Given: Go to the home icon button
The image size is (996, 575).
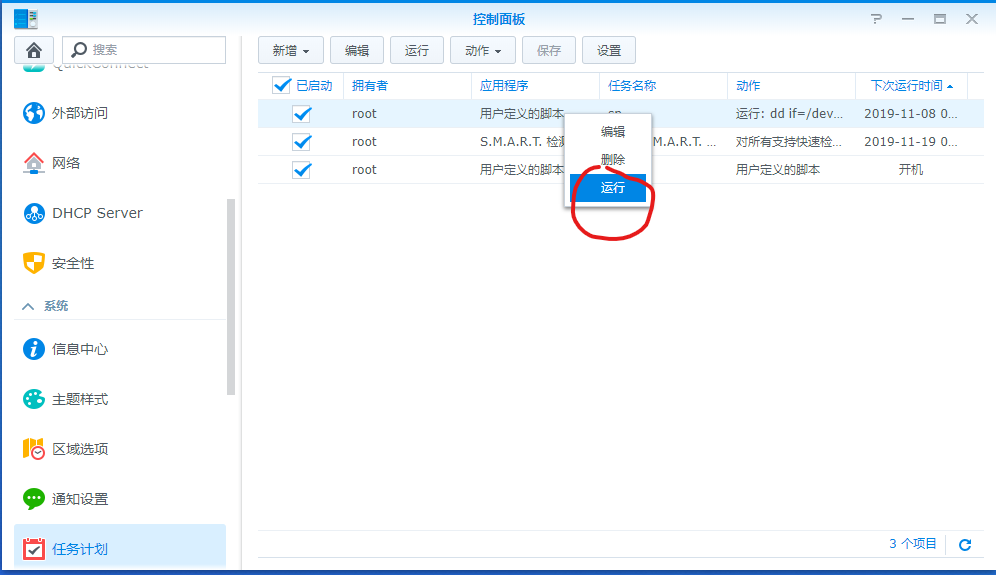Looking at the screenshot, I should click(34, 50).
